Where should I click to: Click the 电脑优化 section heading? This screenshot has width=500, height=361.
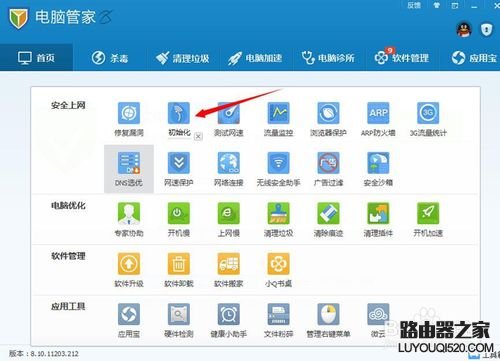pyautogui.click(x=68, y=206)
